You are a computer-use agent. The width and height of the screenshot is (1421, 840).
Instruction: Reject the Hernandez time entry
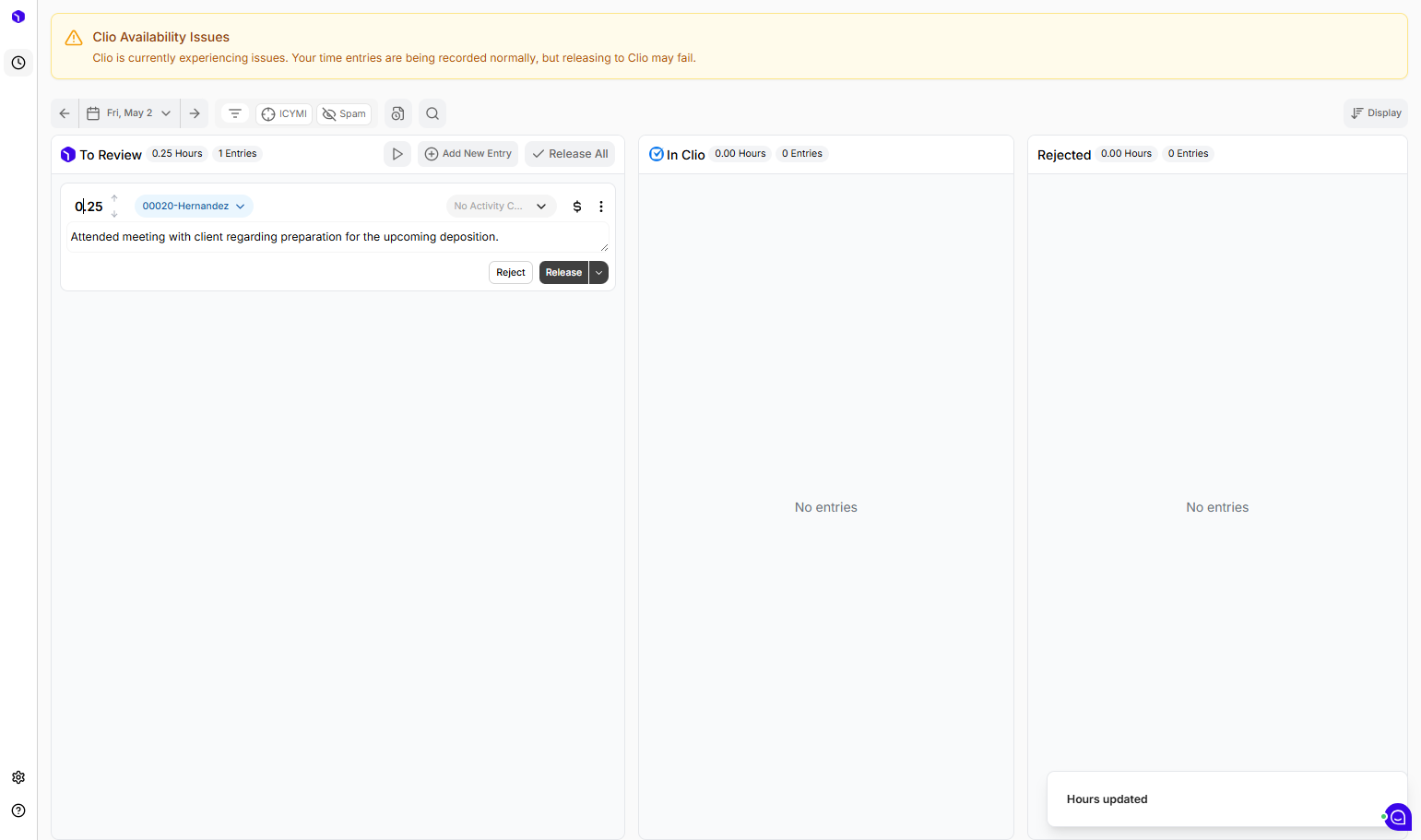(511, 273)
